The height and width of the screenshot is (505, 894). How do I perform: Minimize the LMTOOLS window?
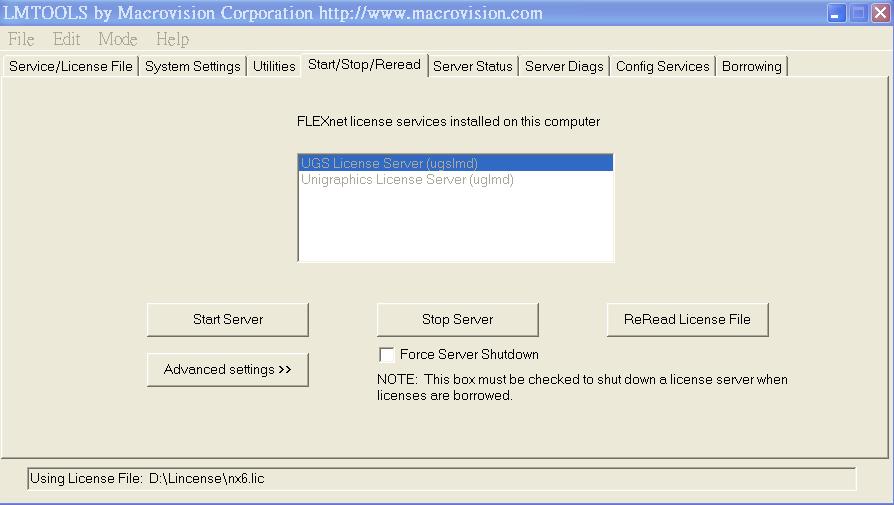837,14
